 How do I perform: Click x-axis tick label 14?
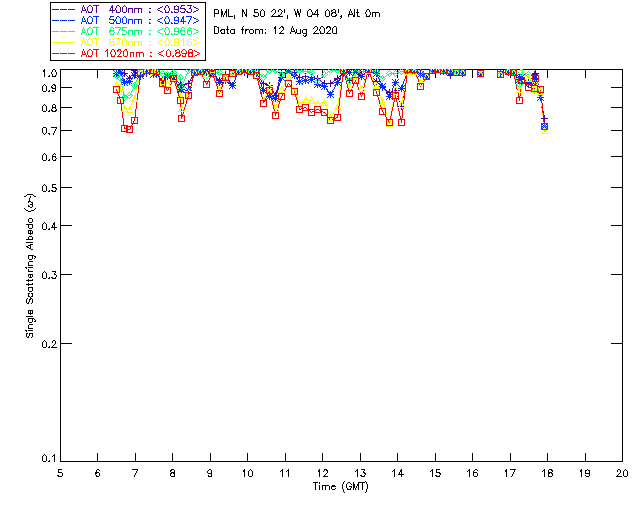click(x=398, y=474)
